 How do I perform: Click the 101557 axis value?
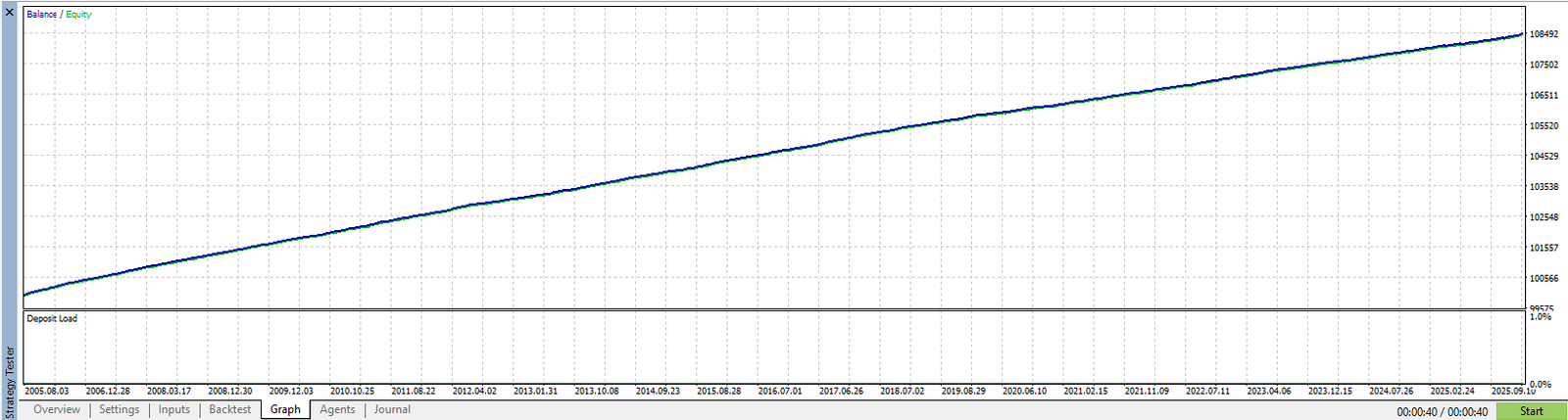(x=1543, y=249)
